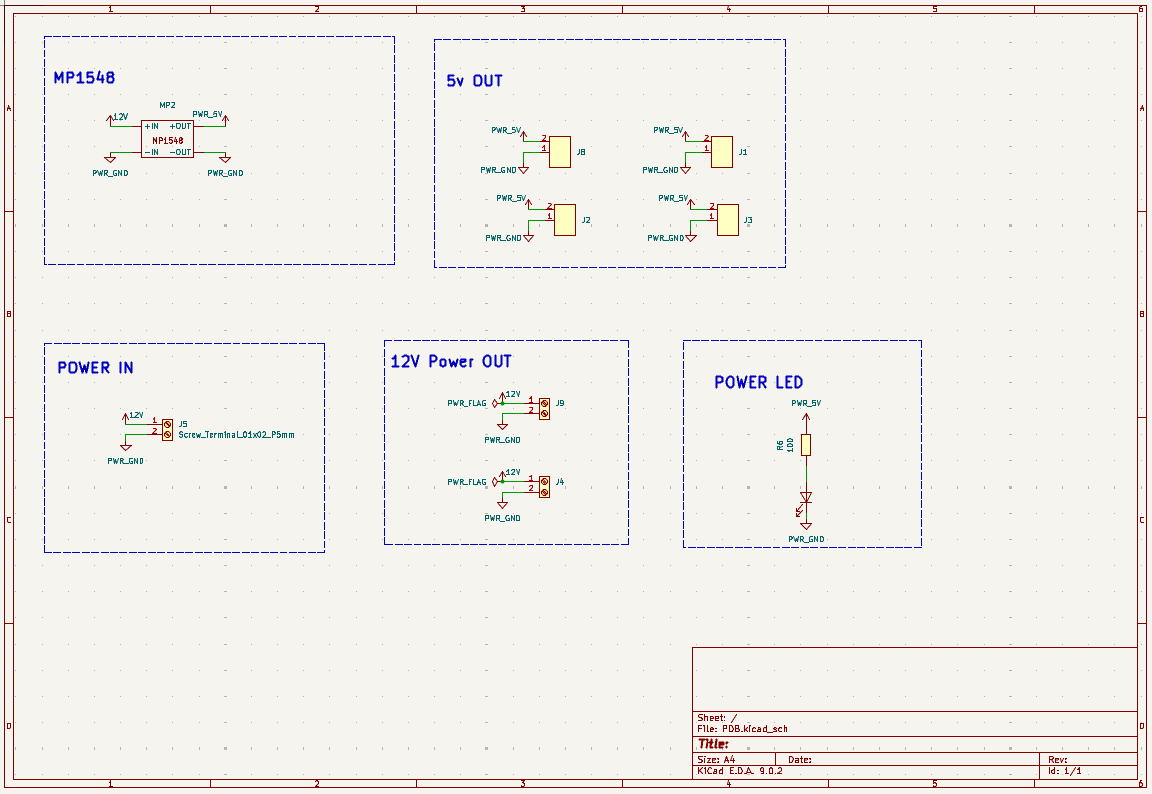Click the 12V Power OUT heading
This screenshot has height=794, width=1152.
point(451,361)
